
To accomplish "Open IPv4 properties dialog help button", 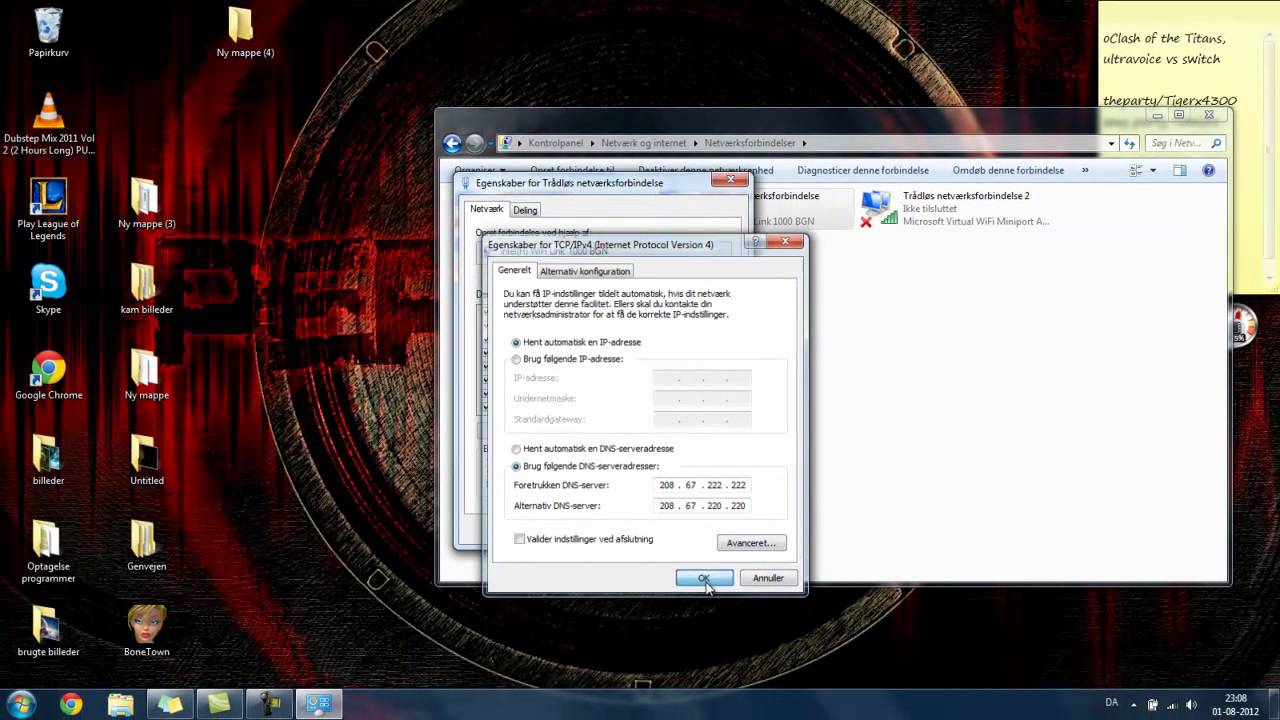I will (757, 241).
